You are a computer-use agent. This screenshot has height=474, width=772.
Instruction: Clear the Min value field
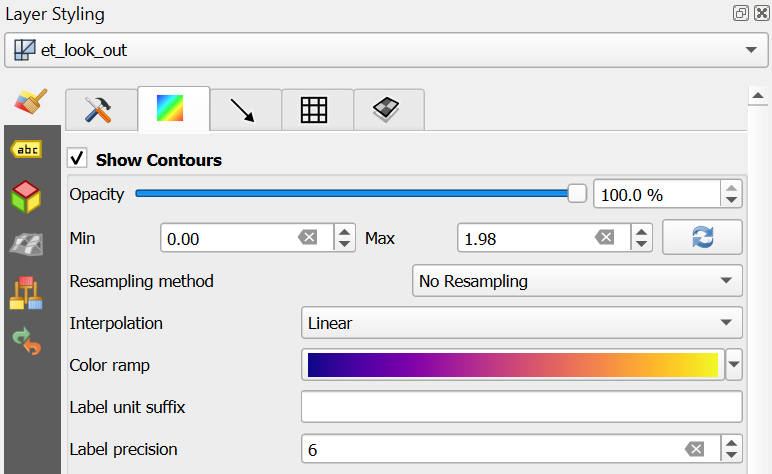point(308,238)
